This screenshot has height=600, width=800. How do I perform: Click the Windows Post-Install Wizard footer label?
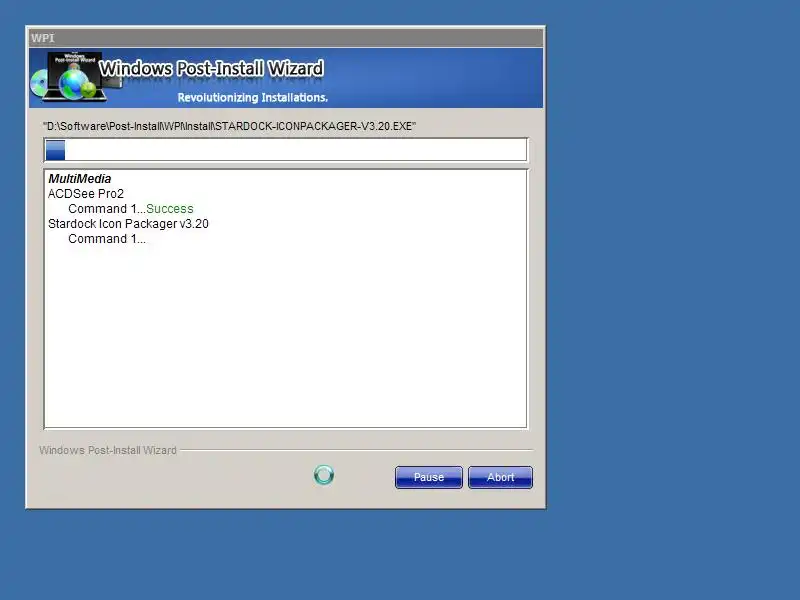108,450
